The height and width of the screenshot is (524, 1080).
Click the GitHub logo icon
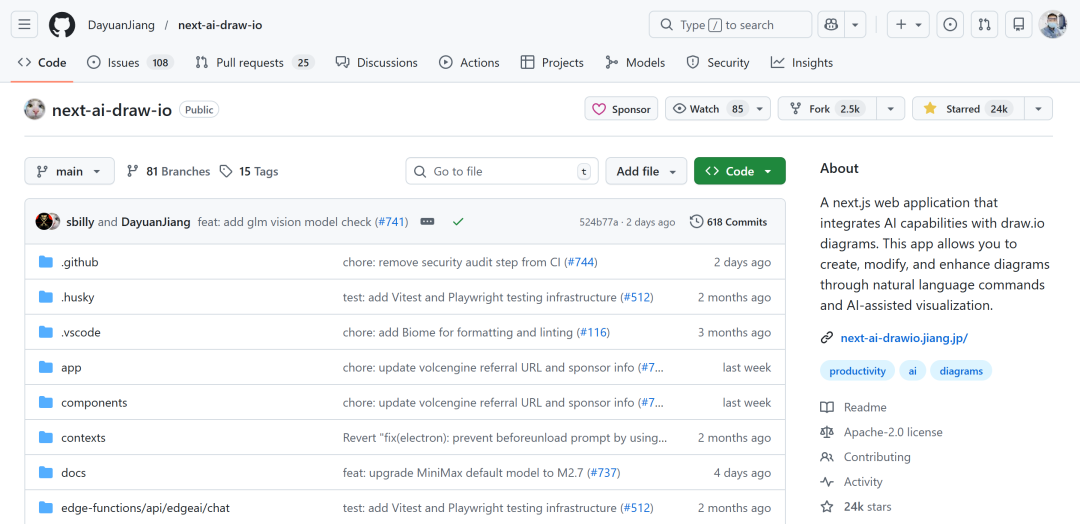62,25
